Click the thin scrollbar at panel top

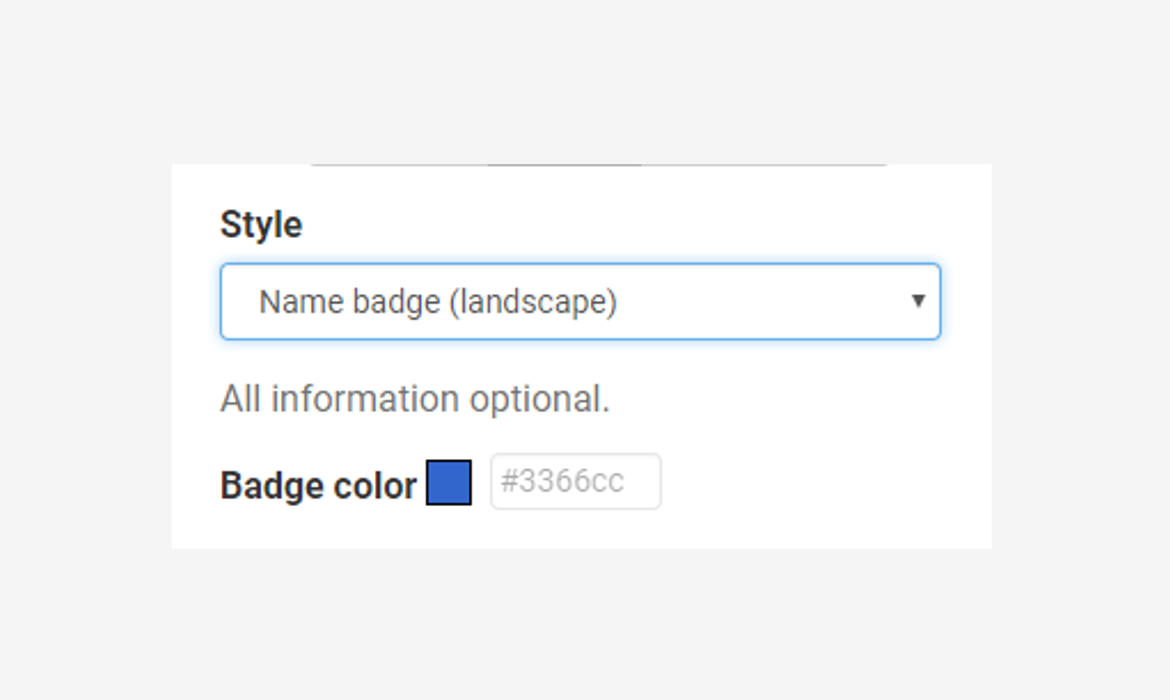pos(599,165)
